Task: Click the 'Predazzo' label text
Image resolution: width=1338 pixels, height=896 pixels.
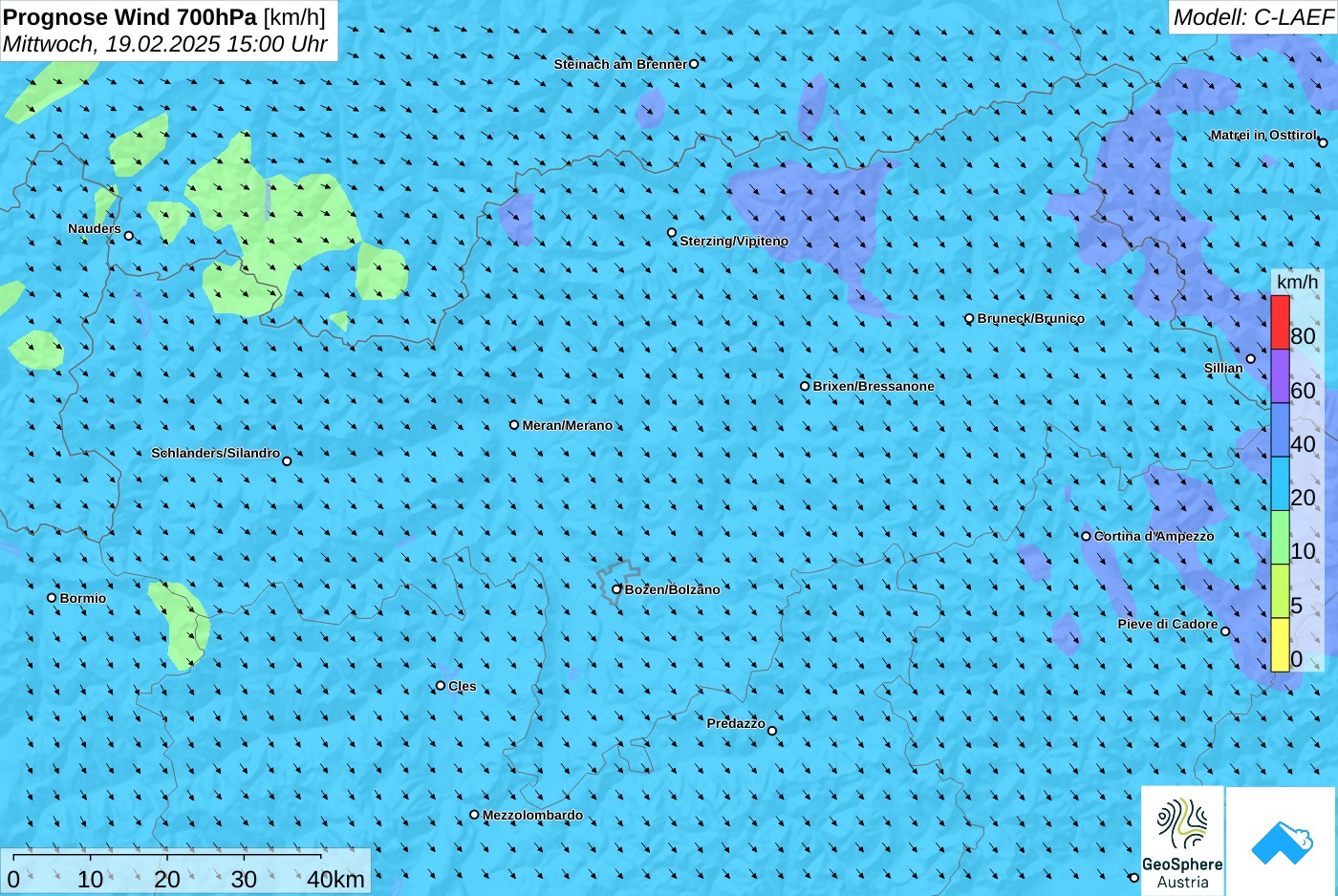Action: 736,723
